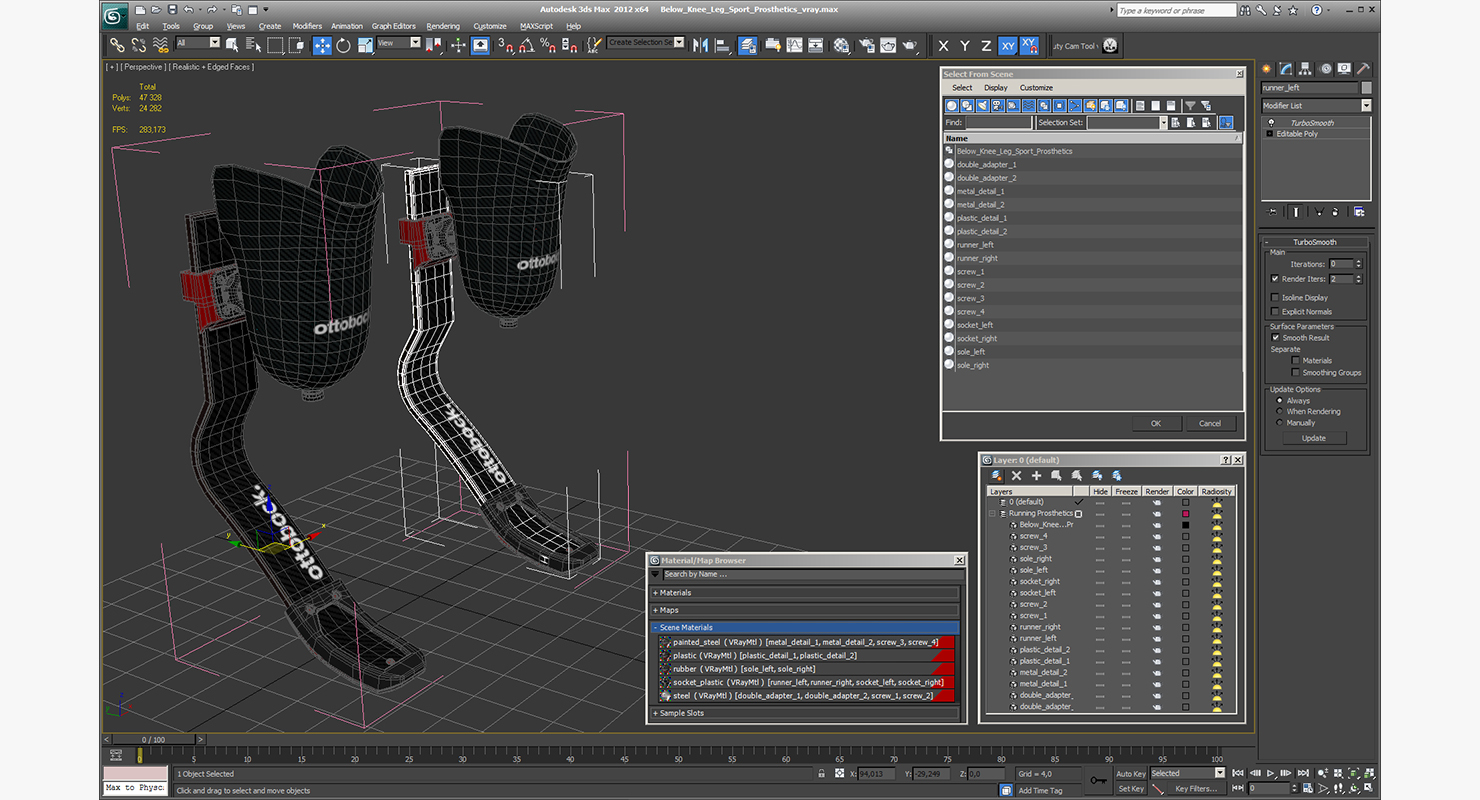The width and height of the screenshot is (1480, 800).
Task: Open Selection Set dropdown in Select From Scene
Action: 1163,122
